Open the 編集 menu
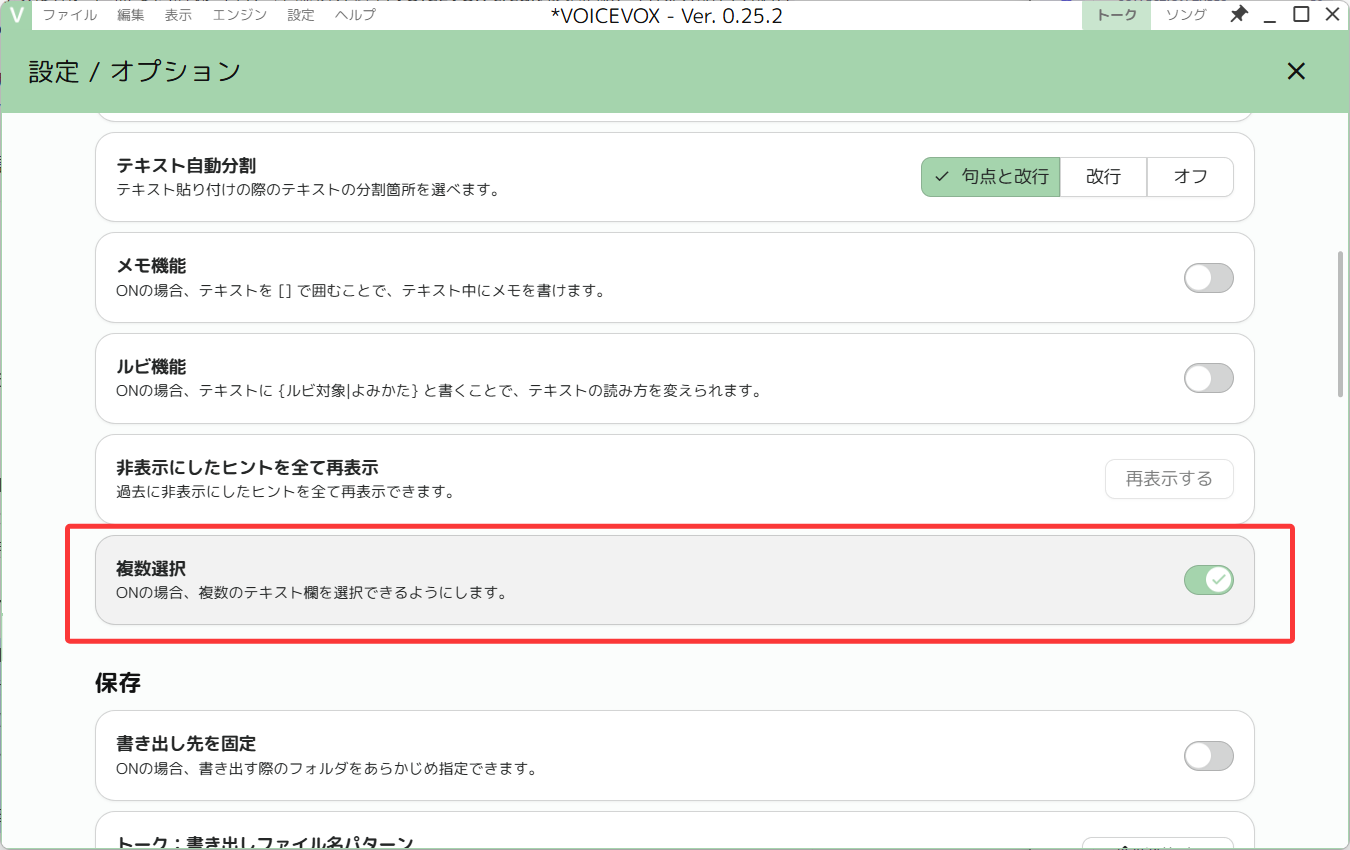 click(130, 15)
